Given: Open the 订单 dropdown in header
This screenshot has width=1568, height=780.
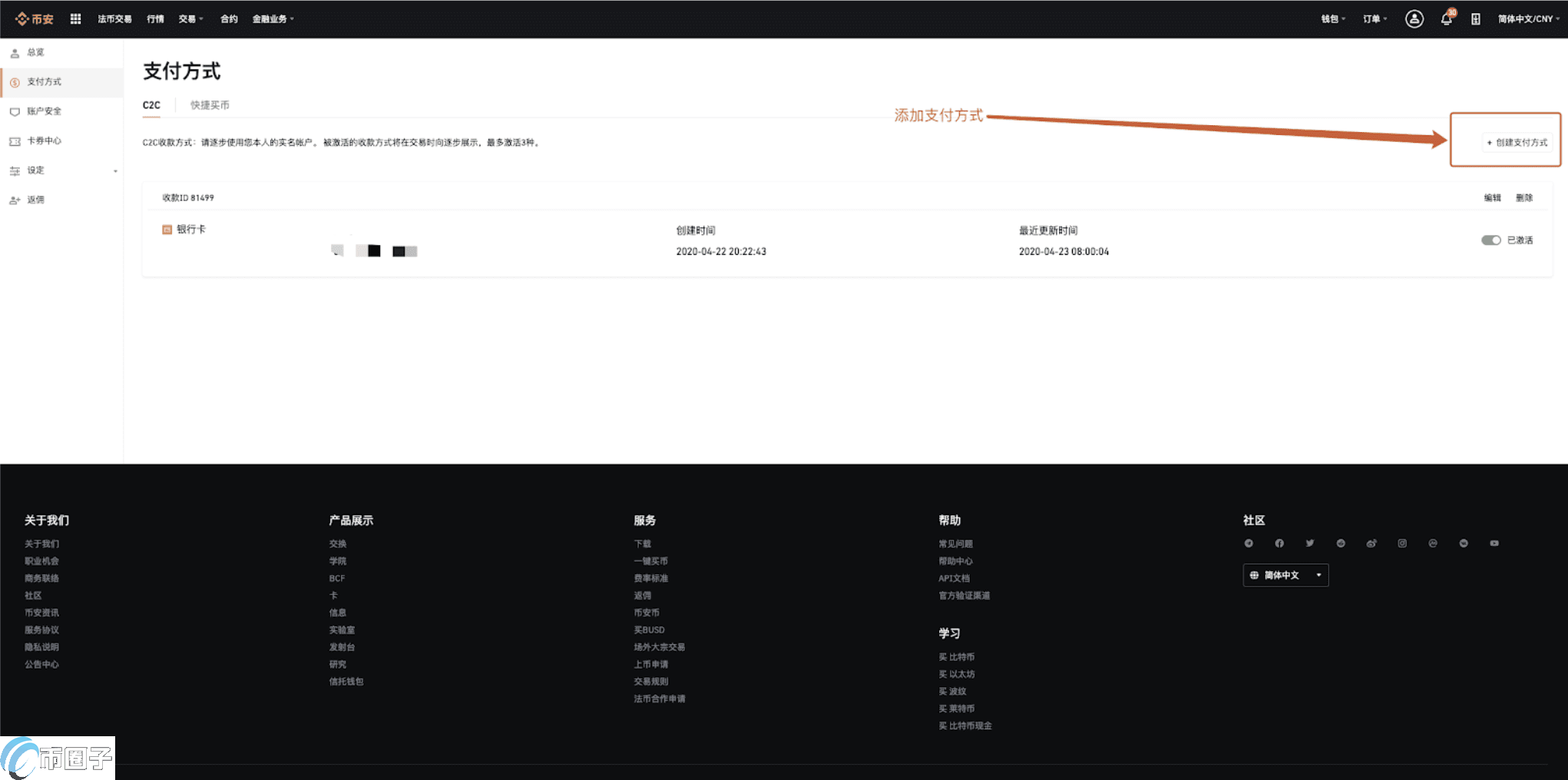Looking at the screenshot, I should point(1375,19).
